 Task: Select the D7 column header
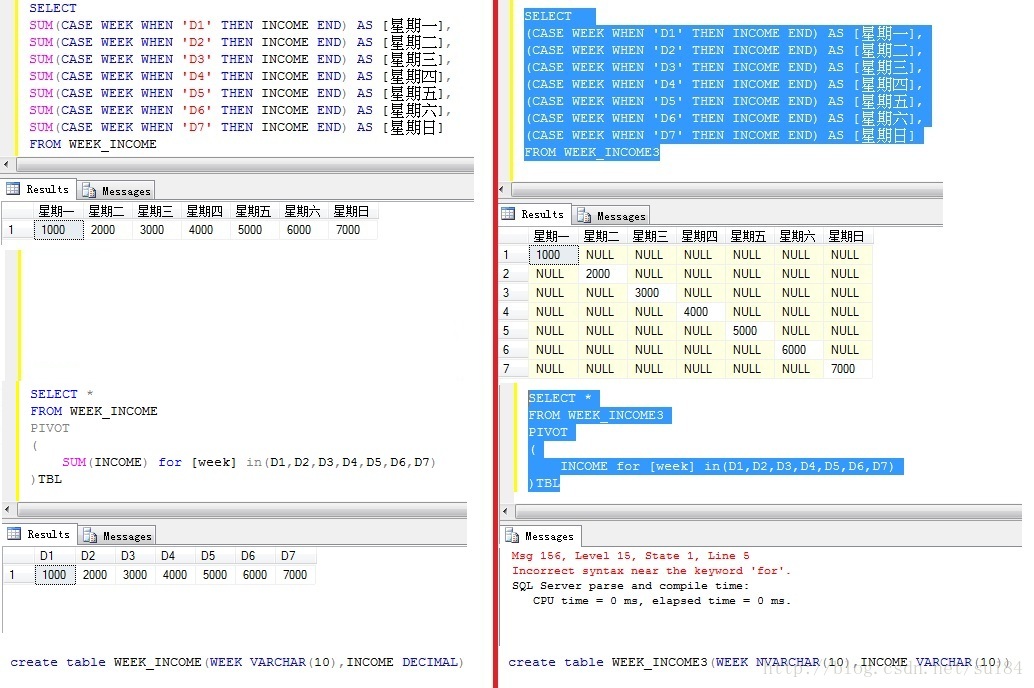pos(296,556)
